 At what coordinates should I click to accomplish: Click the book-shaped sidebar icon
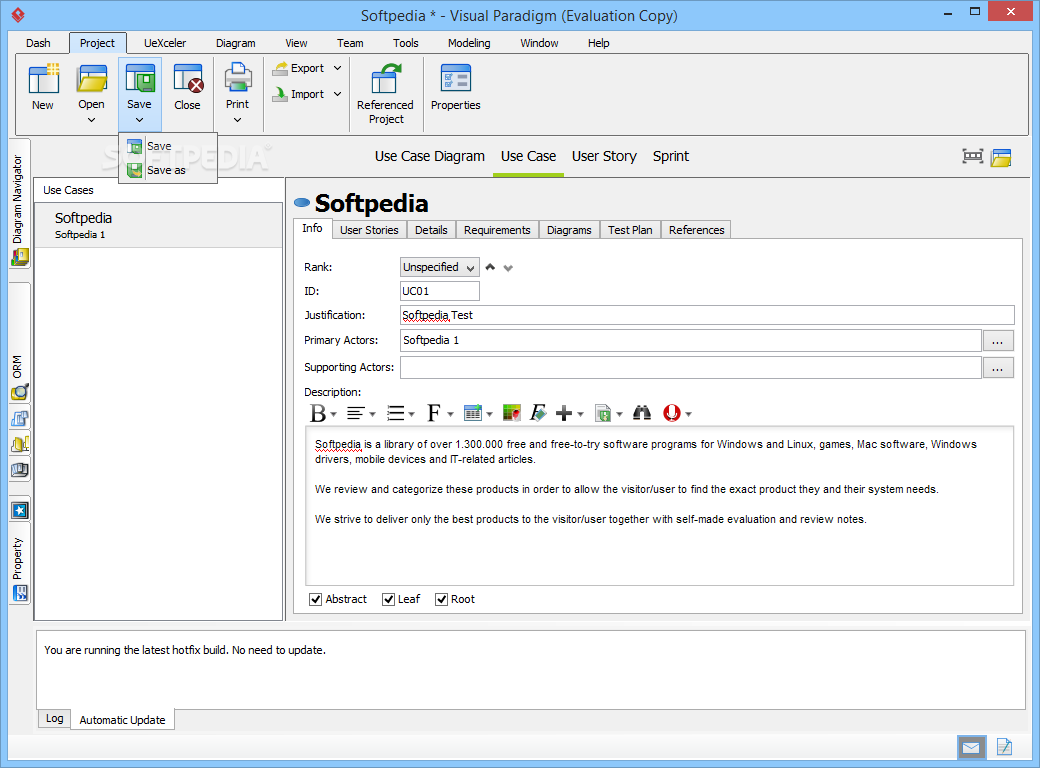(x=20, y=470)
